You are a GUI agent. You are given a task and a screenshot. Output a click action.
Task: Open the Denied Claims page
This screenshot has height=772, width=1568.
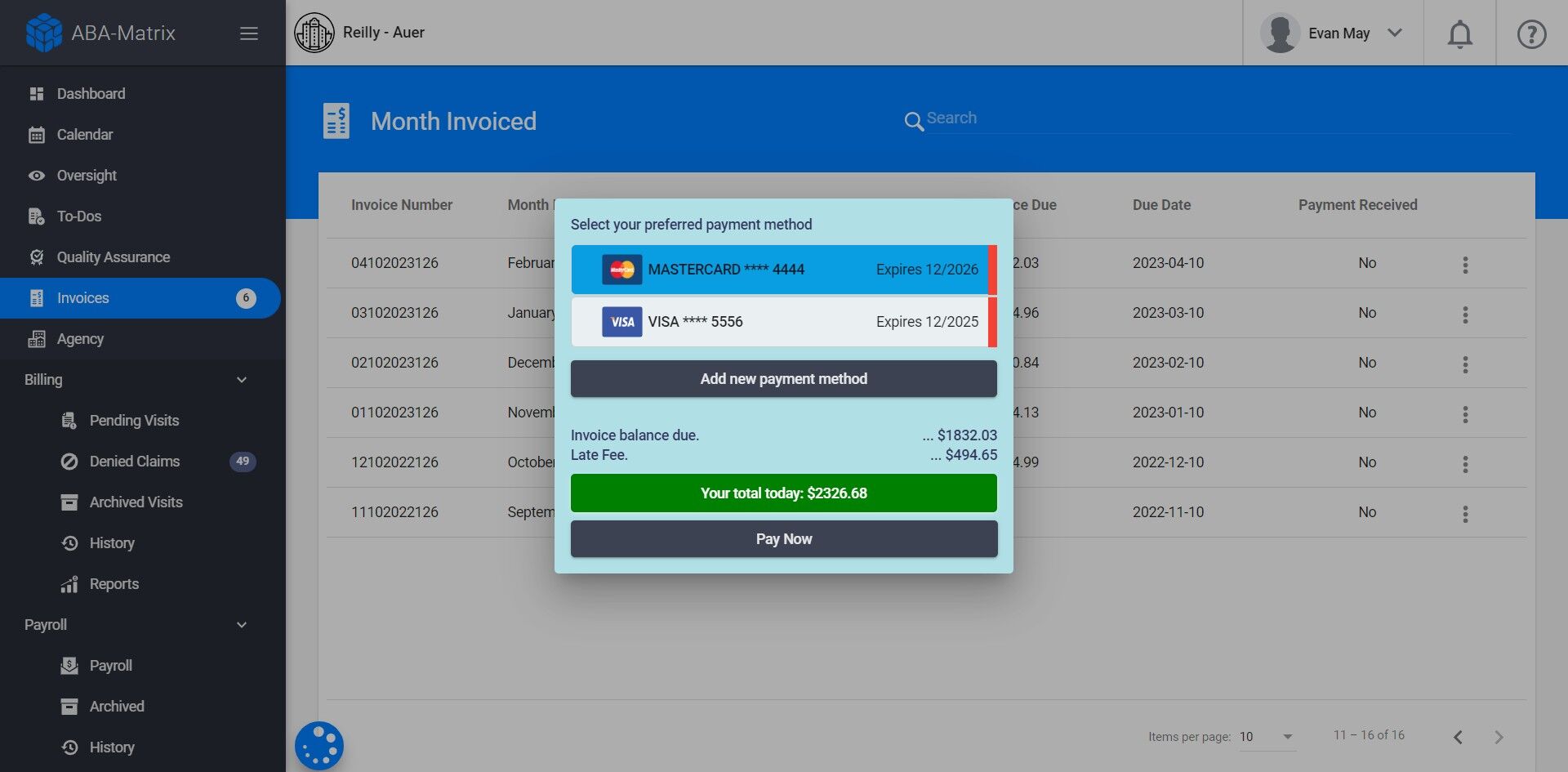(134, 461)
